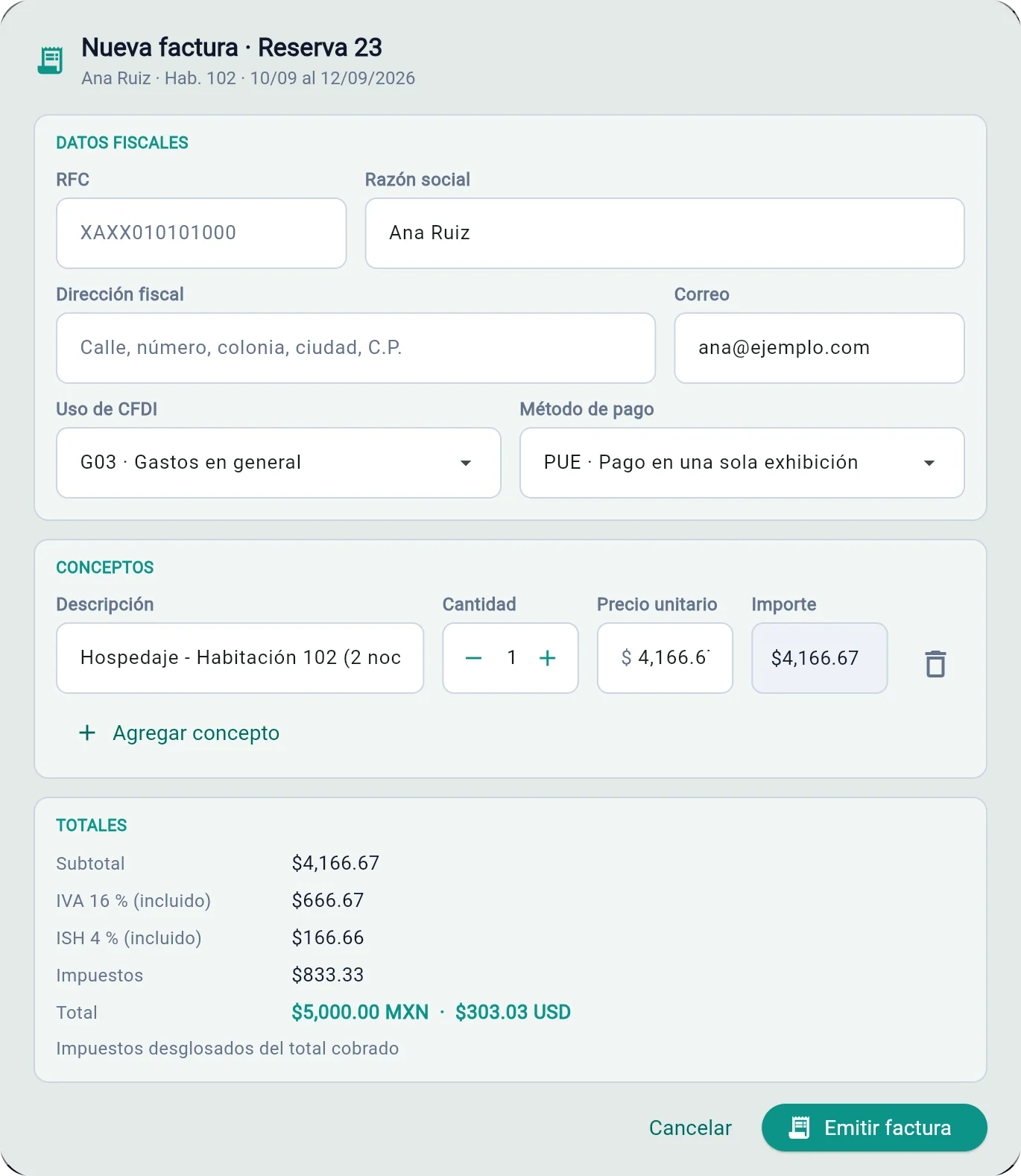Click the note 'Impuestos desglosados del total cobrado'
This screenshot has height=1176, width=1021.
click(227, 1049)
